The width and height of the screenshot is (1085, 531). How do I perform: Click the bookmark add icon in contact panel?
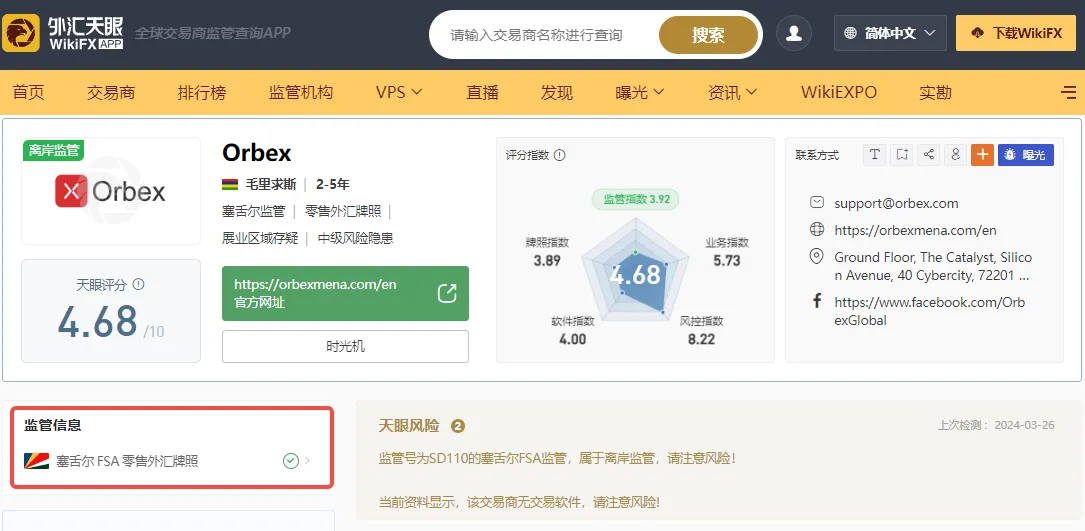(x=902, y=154)
